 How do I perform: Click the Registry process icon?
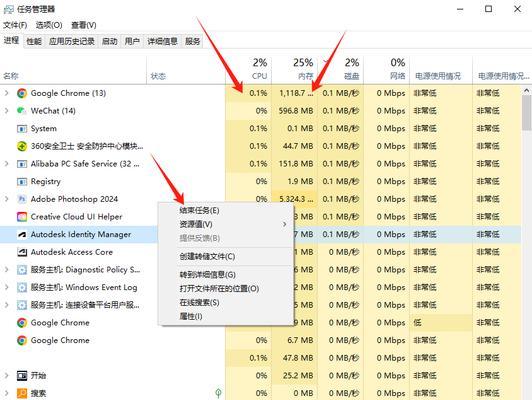(x=22, y=182)
